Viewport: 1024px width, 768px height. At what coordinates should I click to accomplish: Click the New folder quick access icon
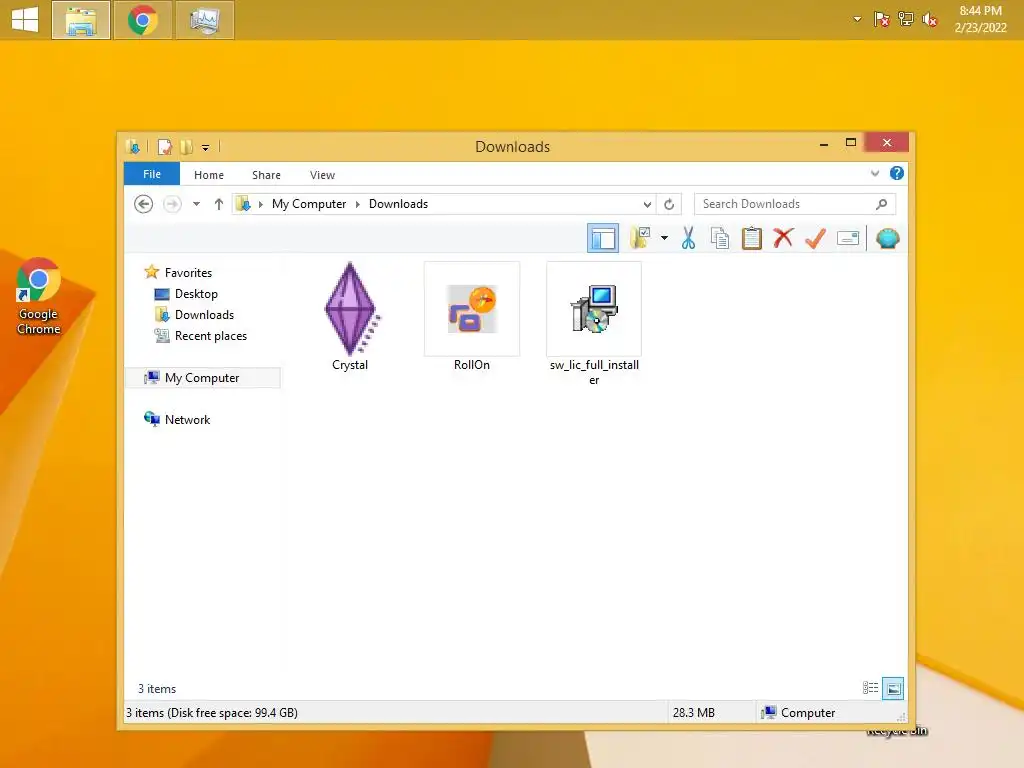click(186, 147)
